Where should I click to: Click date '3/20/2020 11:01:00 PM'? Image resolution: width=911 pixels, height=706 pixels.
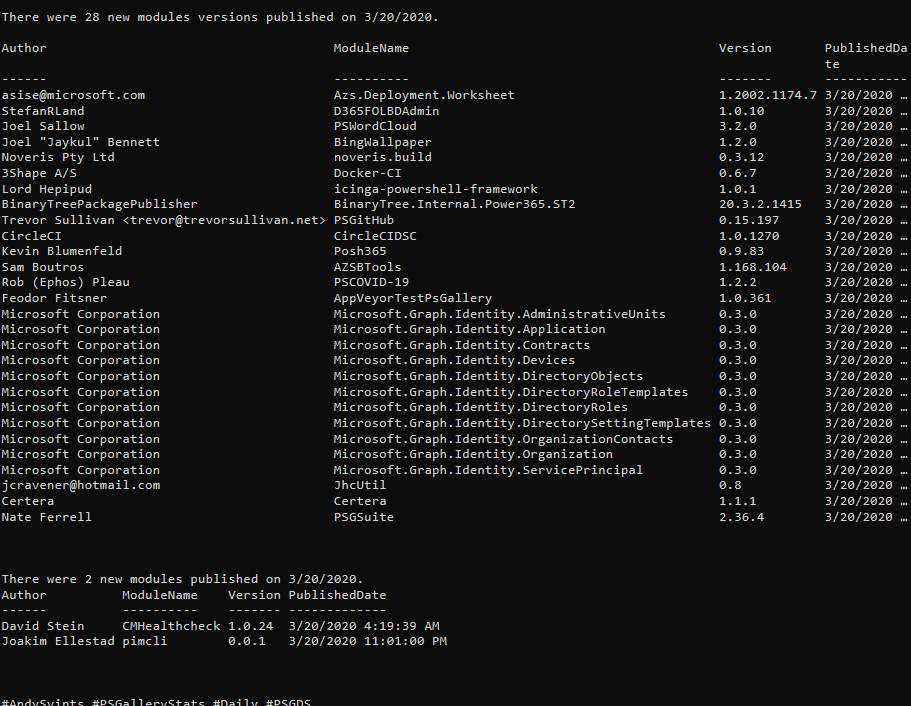click(368, 642)
